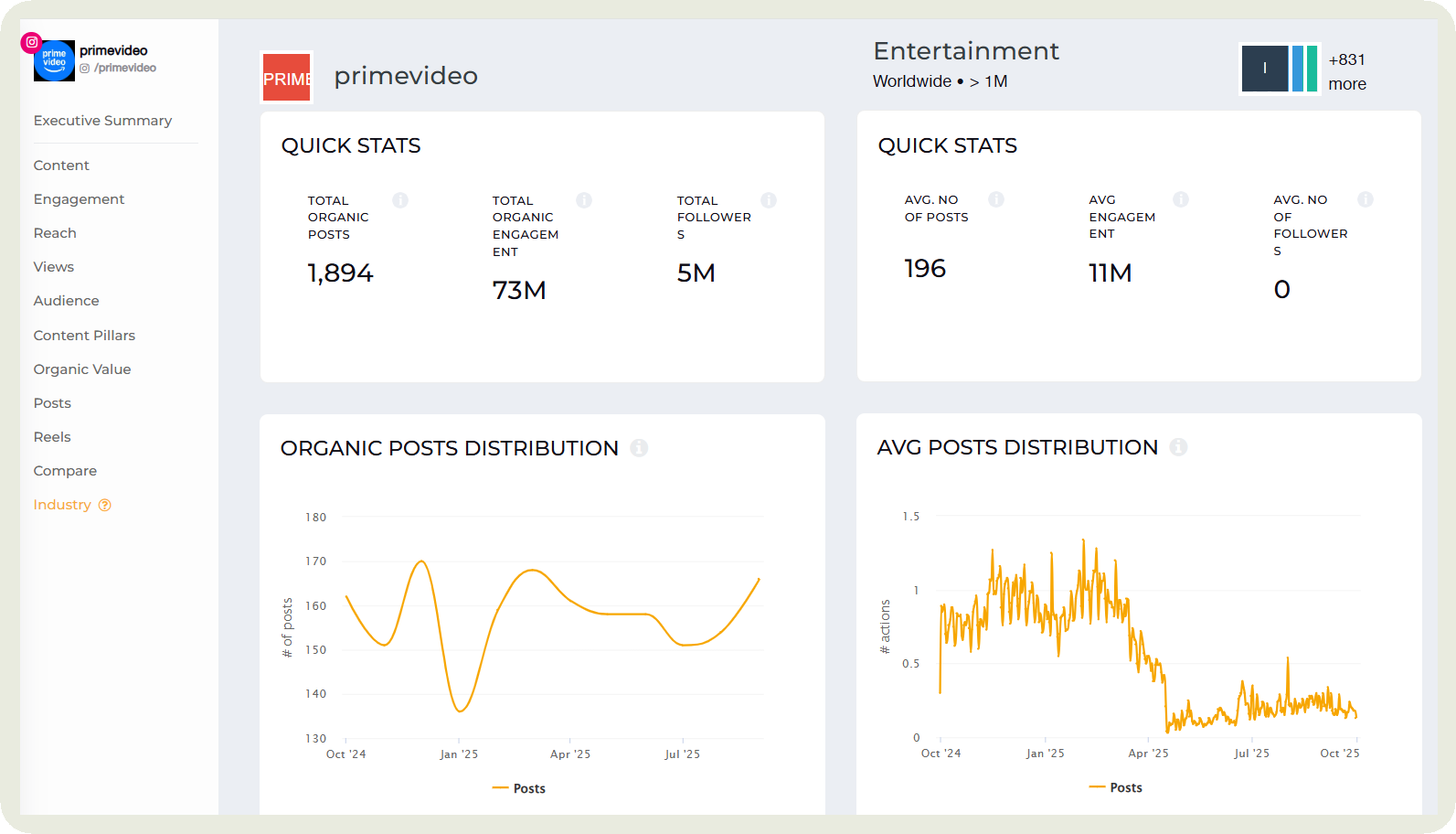Open Content Pillars in the sidebar
Screen dimensions: 1456x834
84,336
